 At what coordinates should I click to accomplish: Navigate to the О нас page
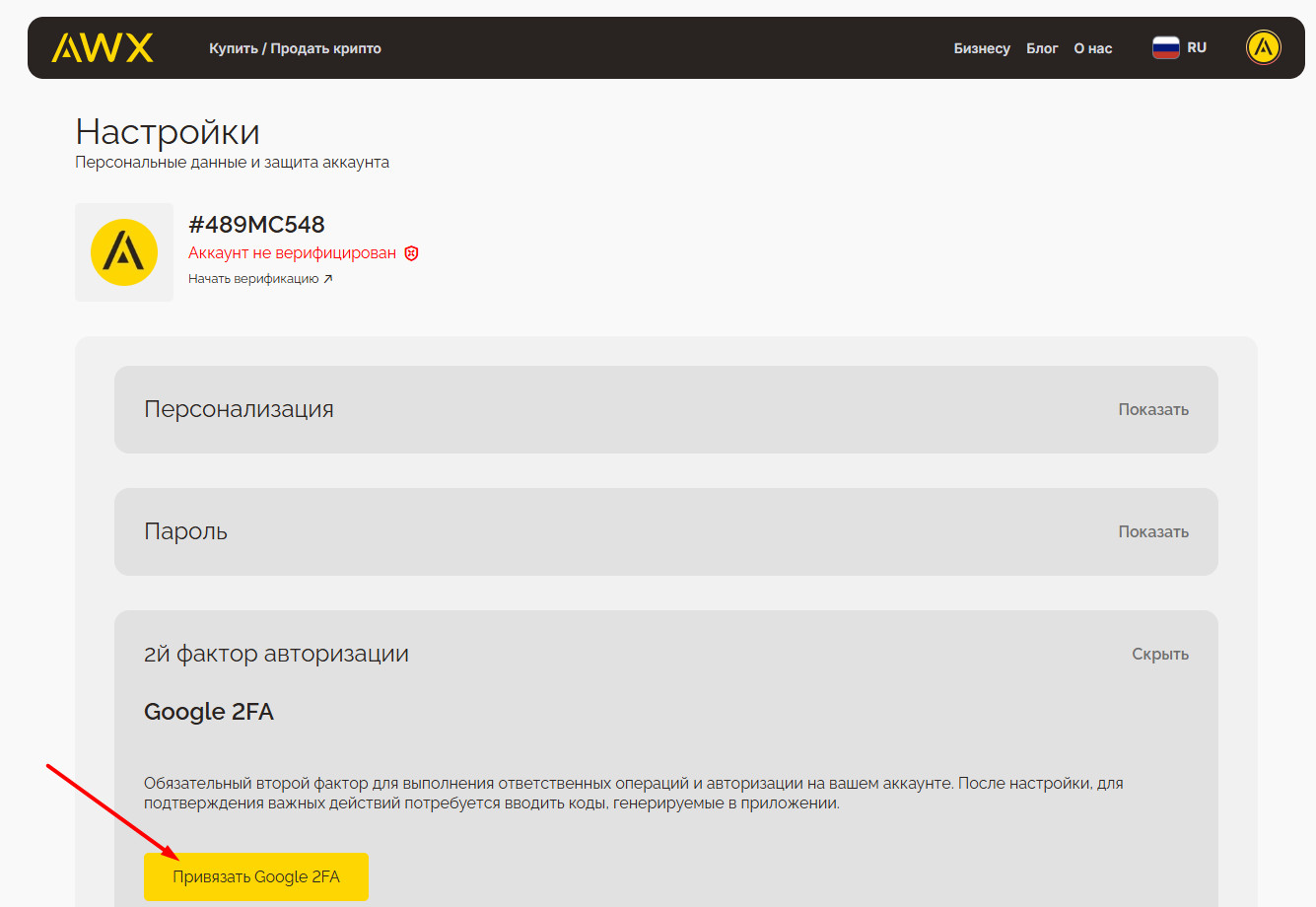1092,48
